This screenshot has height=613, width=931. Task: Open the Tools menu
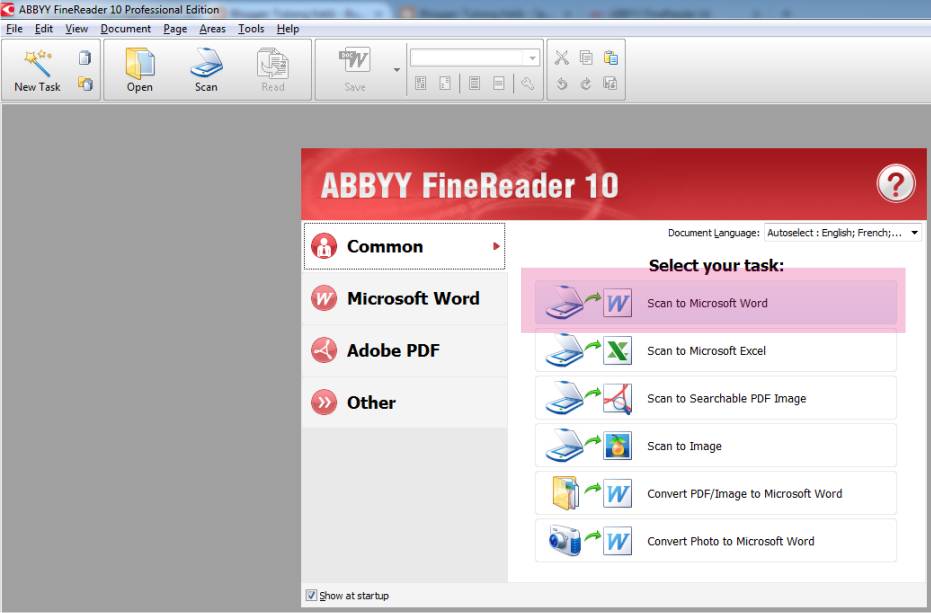point(251,29)
